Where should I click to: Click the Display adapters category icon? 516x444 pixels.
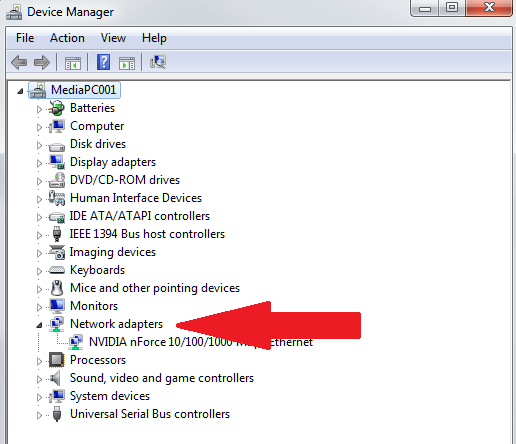(x=57, y=162)
